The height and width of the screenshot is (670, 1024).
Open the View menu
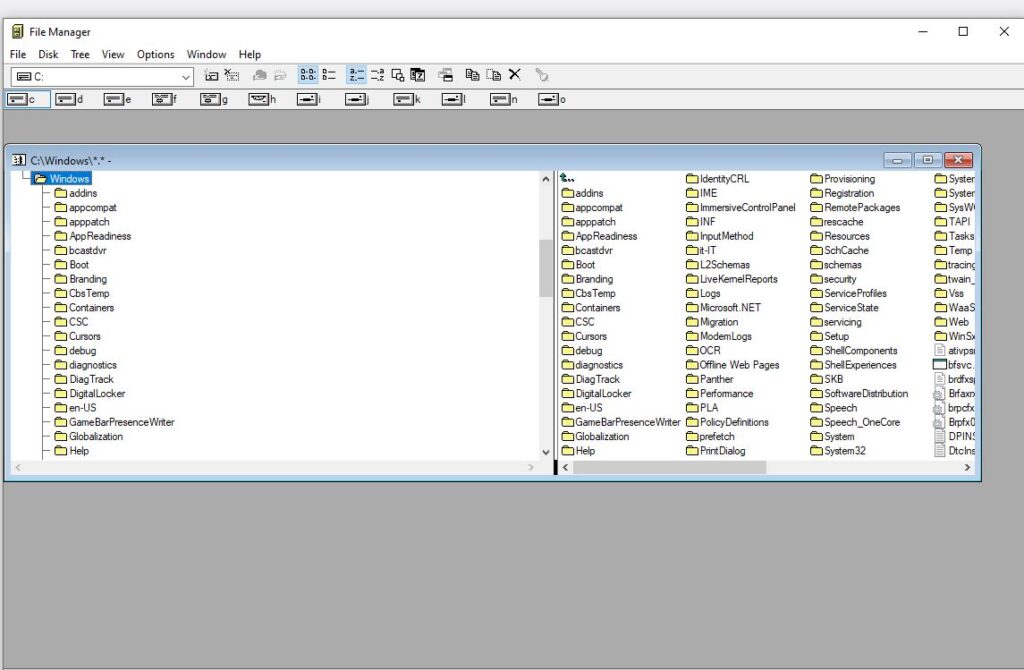click(x=112, y=54)
